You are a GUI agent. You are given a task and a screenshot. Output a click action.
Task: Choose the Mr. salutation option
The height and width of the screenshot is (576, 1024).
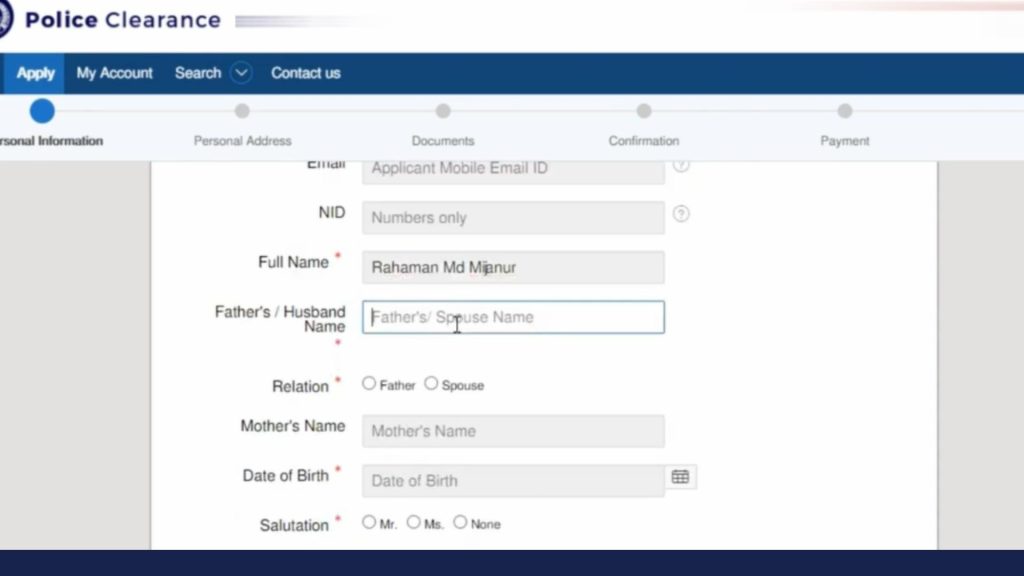click(369, 522)
